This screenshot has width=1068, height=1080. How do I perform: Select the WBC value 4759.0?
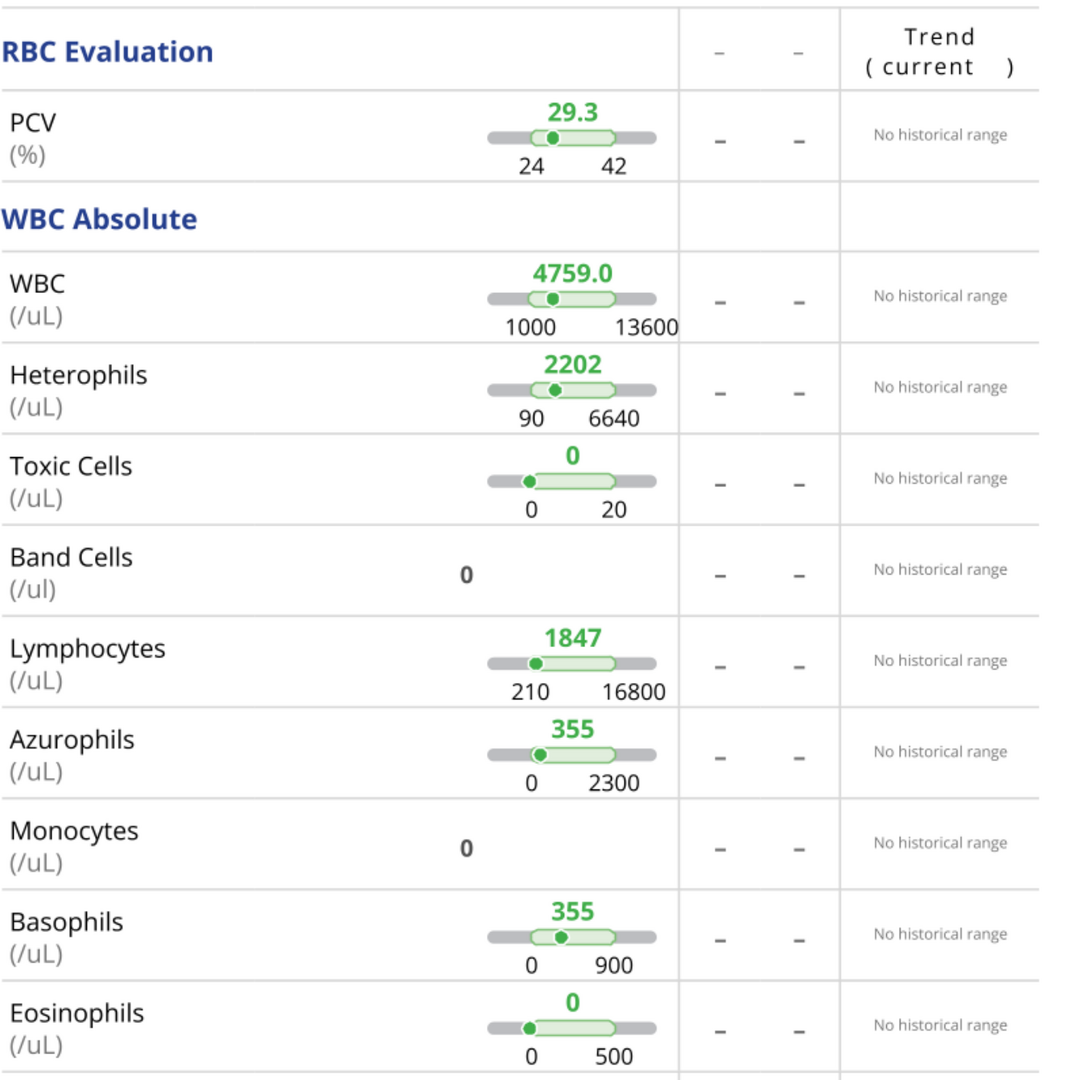pyautogui.click(x=572, y=273)
